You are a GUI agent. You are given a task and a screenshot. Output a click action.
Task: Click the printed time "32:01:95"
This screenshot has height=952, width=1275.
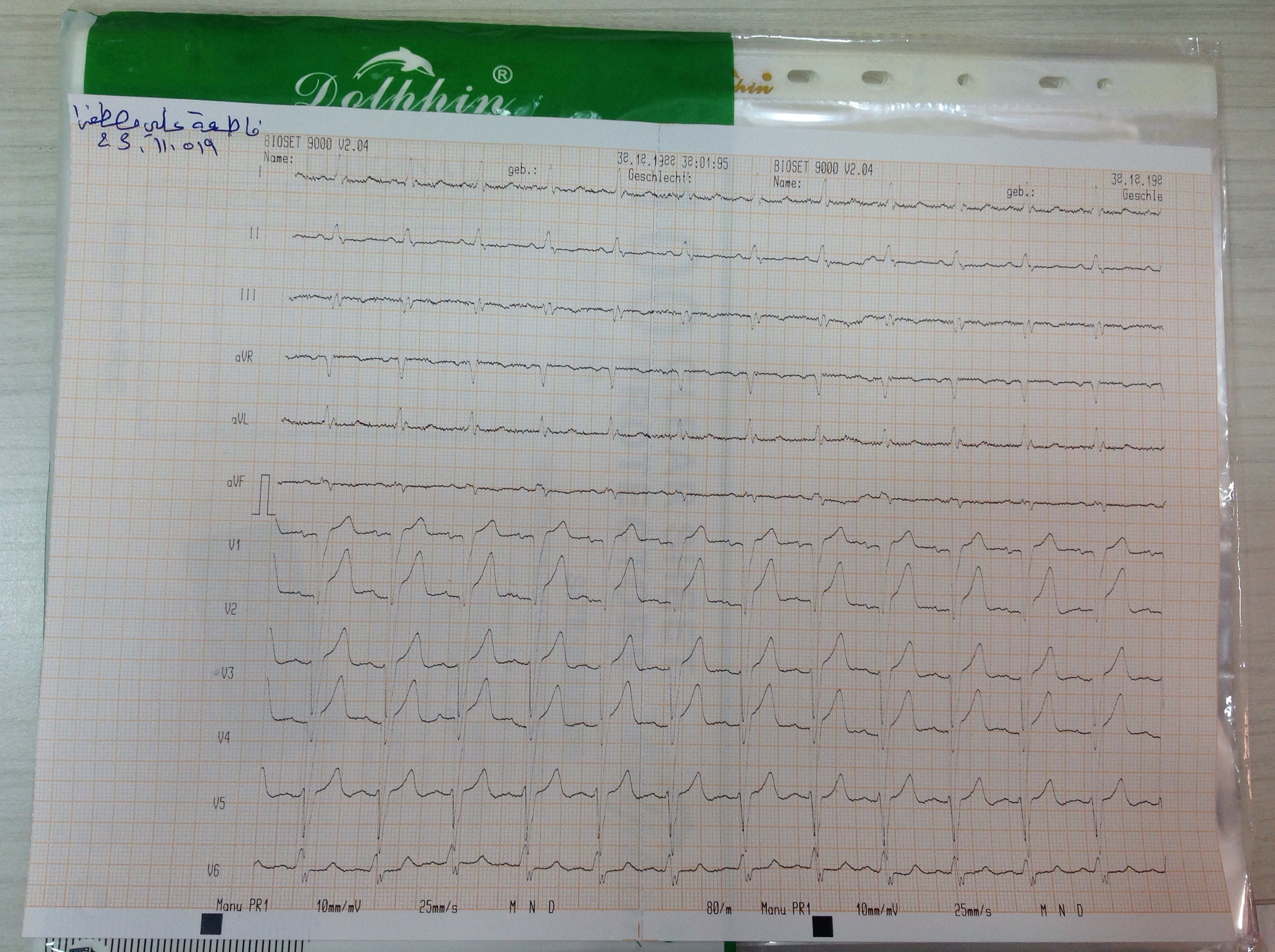[704, 163]
